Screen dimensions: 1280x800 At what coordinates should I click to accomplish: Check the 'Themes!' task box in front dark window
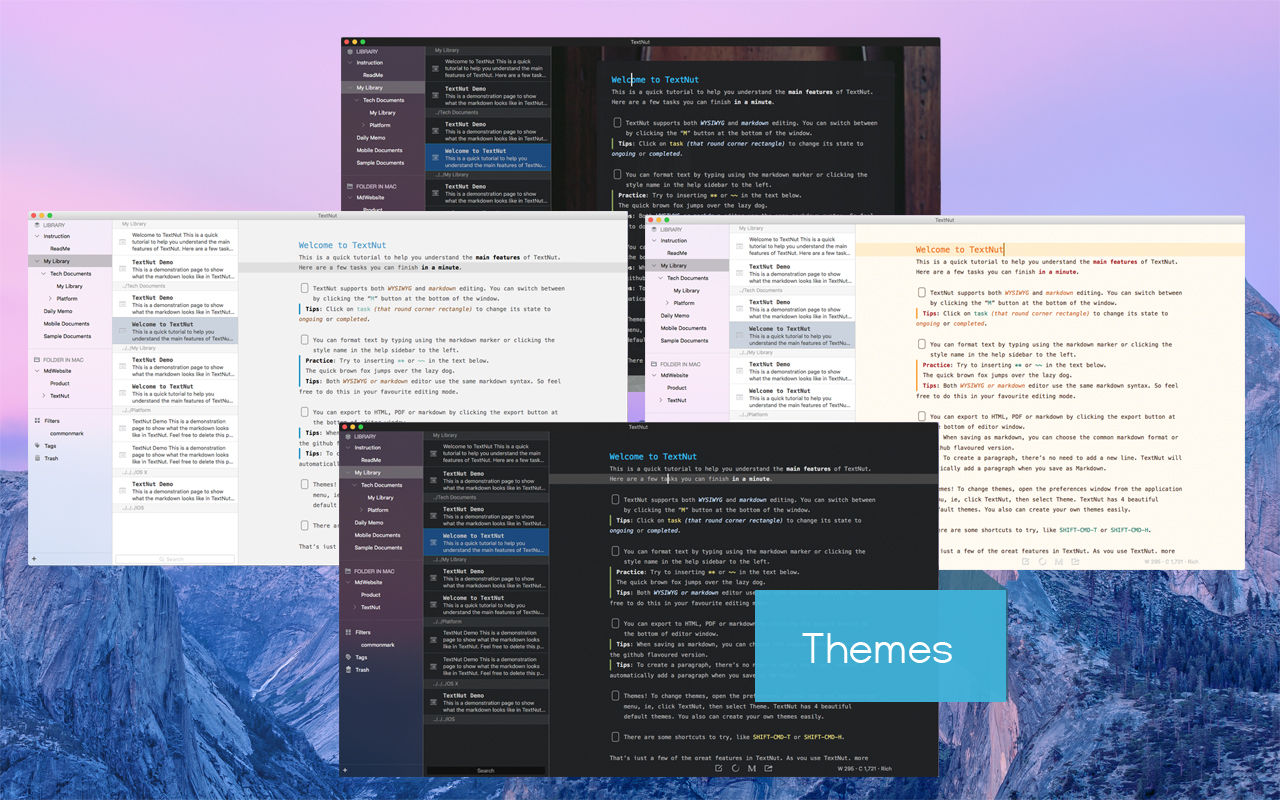point(615,696)
